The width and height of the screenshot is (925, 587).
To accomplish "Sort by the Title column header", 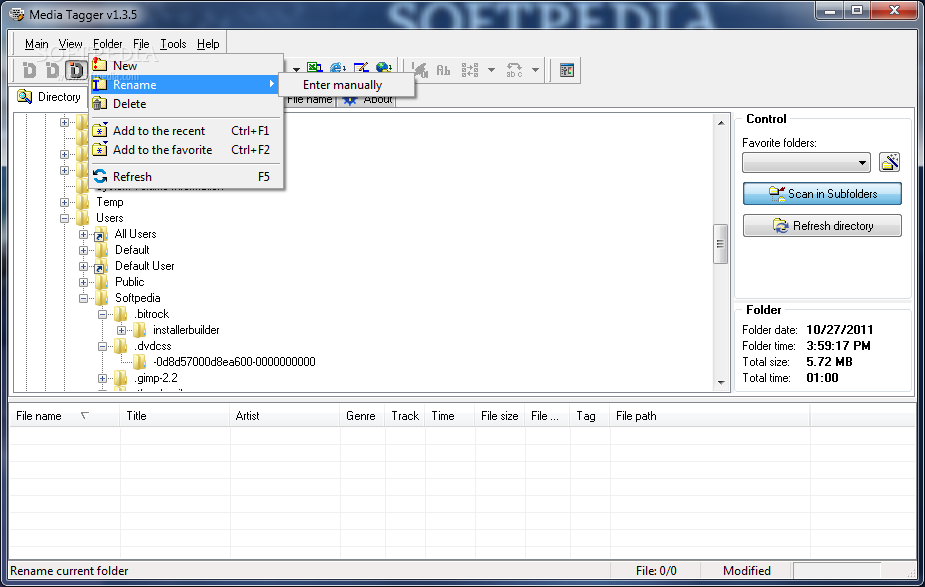I will (x=175, y=416).
